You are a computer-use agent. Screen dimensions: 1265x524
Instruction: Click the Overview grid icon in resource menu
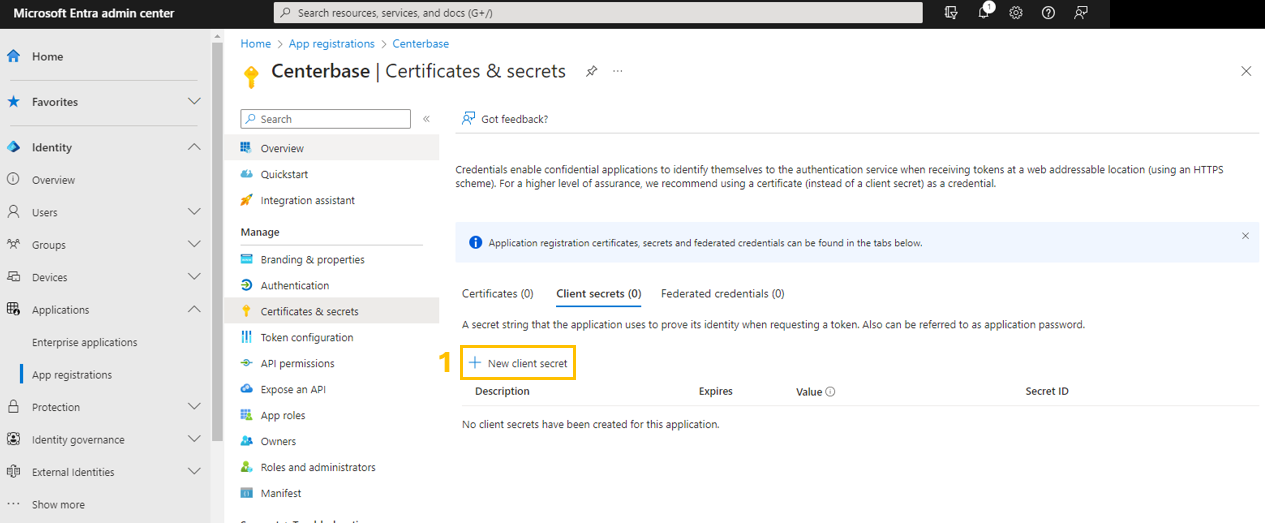247,148
